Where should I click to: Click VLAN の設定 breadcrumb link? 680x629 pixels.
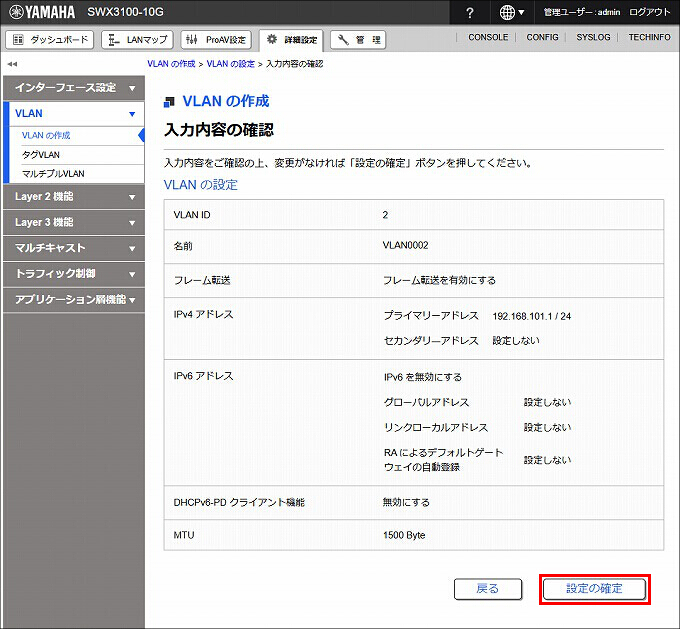coord(231,64)
